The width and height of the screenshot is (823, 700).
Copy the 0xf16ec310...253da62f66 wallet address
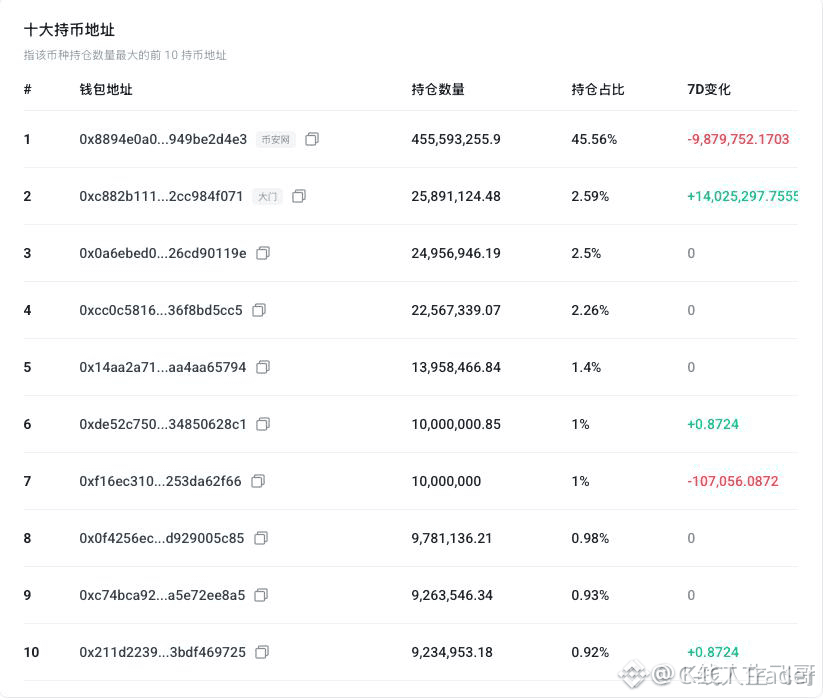(x=258, y=481)
